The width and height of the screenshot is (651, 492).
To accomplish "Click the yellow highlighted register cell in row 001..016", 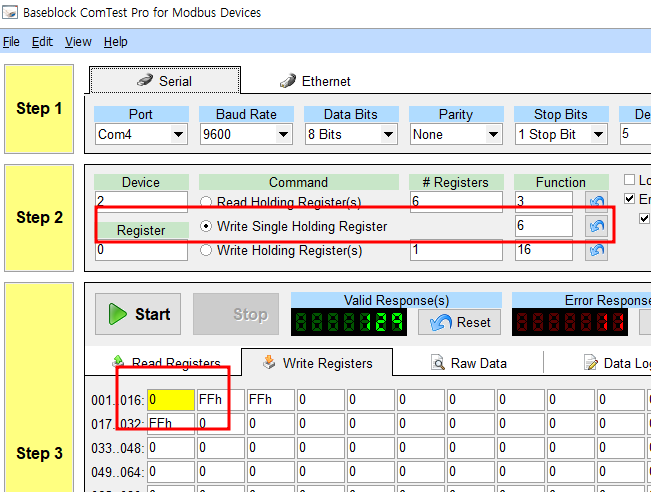I will pyautogui.click(x=171, y=400).
